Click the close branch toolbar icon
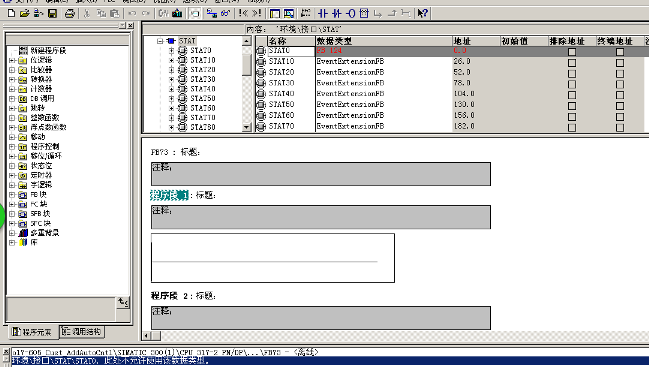The image size is (649, 367). [x=392, y=14]
